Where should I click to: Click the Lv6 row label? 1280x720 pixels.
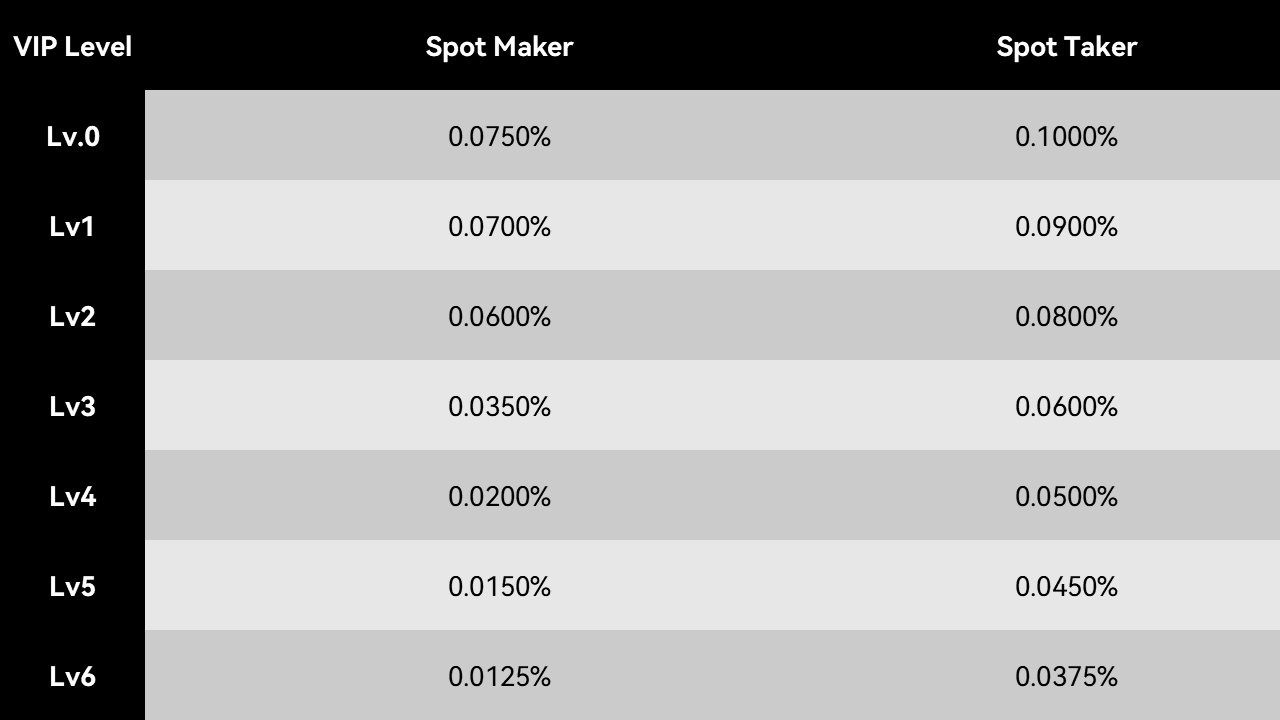click(x=72, y=676)
